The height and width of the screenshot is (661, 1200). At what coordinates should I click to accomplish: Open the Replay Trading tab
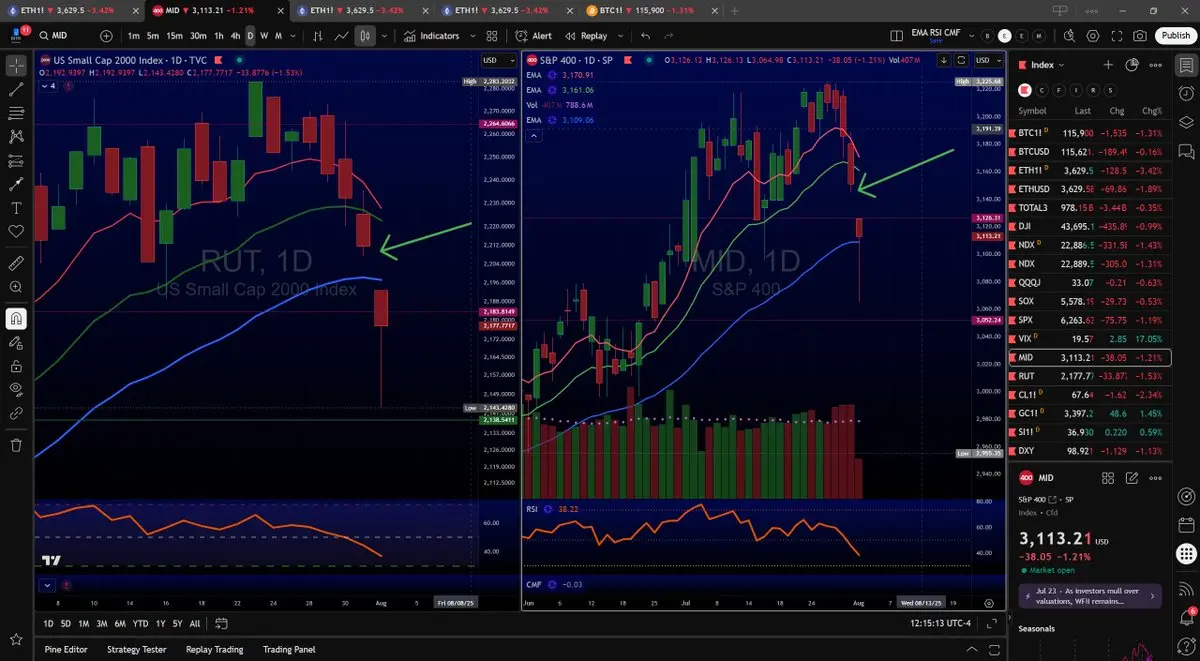click(x=214, y=649)
